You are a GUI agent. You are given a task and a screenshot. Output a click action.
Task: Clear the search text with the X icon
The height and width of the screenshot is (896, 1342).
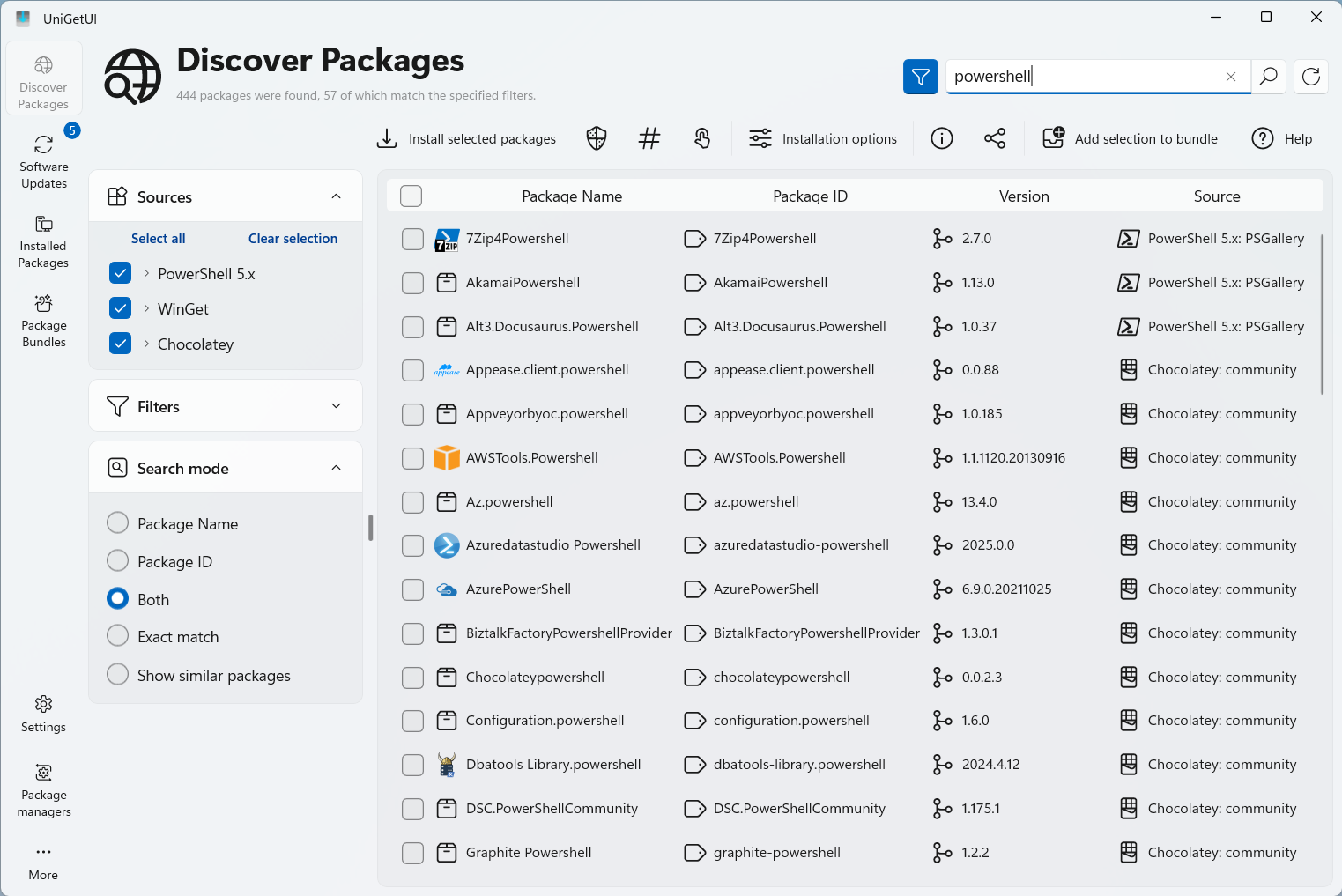click(x=1231, y=77)
